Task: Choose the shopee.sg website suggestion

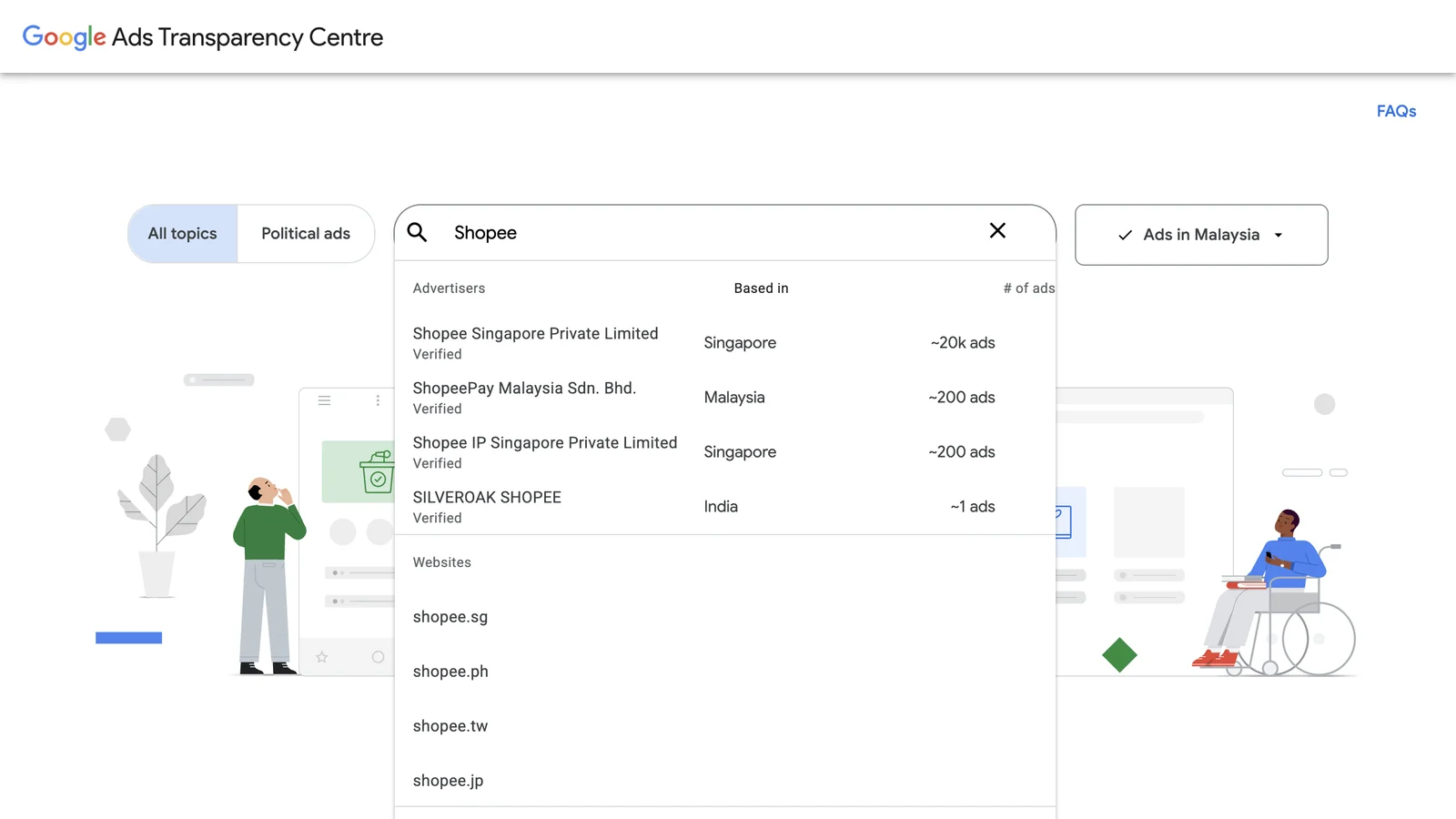Action: point(724,617)
